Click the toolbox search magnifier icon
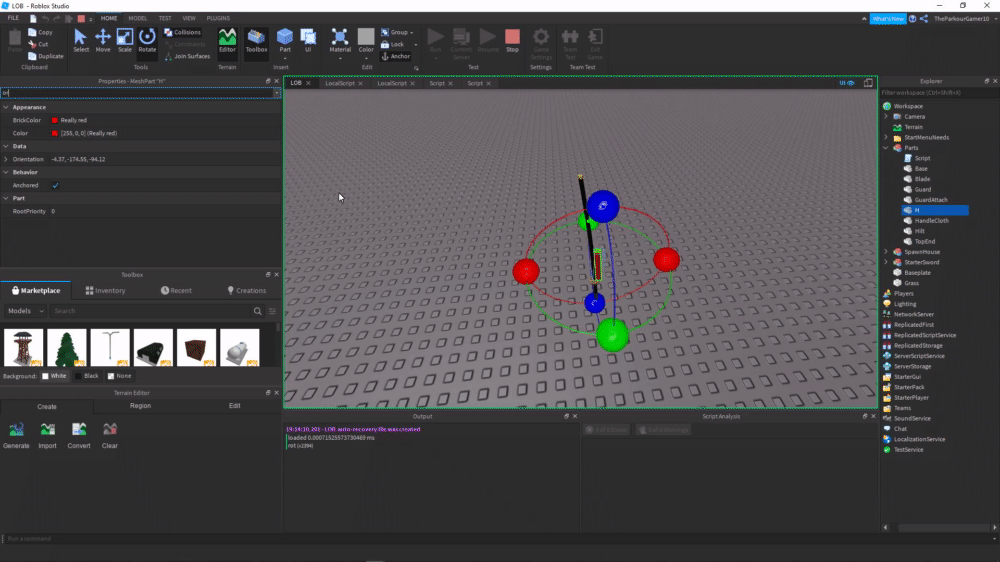Image resolution: width=1000 pixels, height=562 pixels. point(258,311)
